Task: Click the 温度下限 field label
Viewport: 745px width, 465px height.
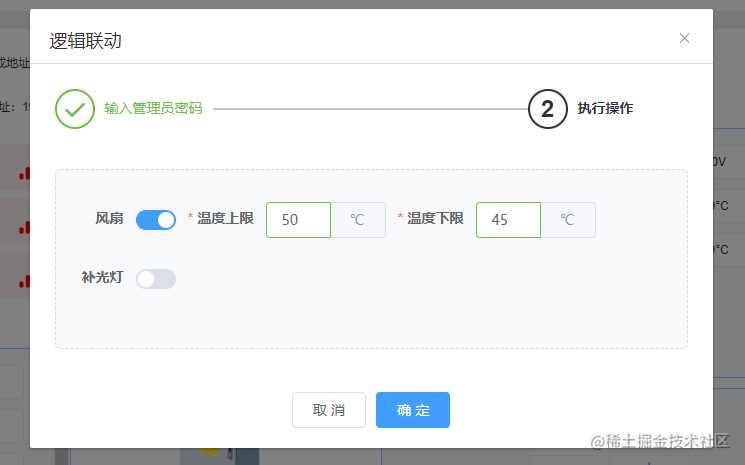Action: click(435, 218)
